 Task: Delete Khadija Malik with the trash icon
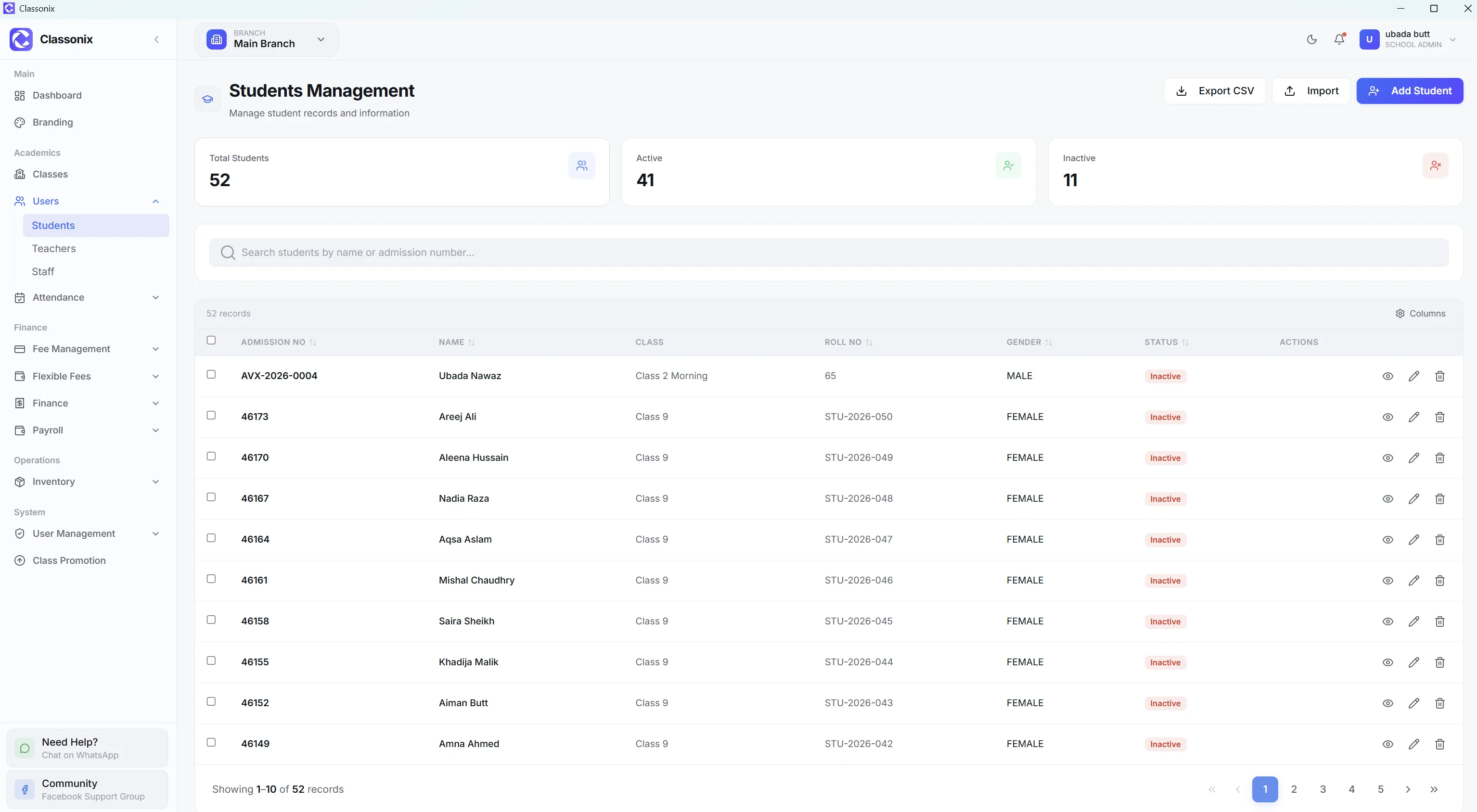[1440, 662]
